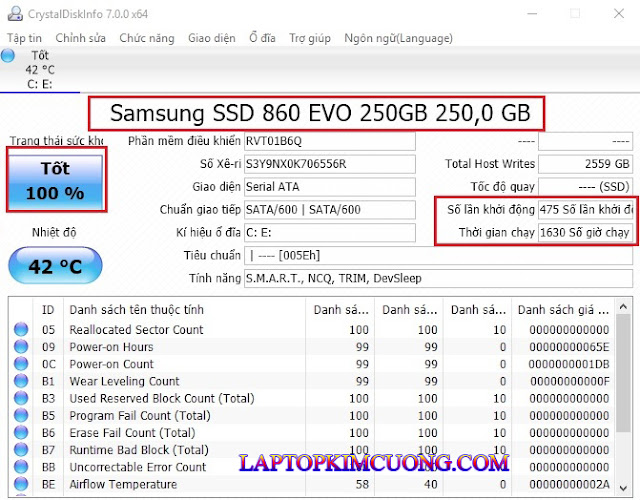Click the Danh sách giá ... raw values column header

[x=563, y=310]
